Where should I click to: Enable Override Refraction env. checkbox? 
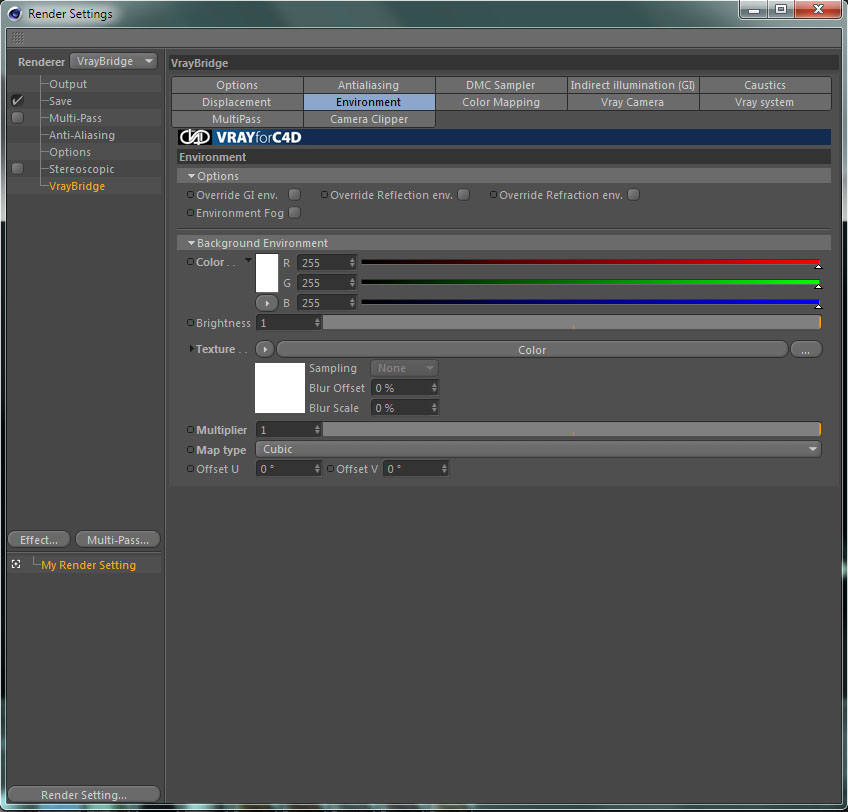click(633, 194)
